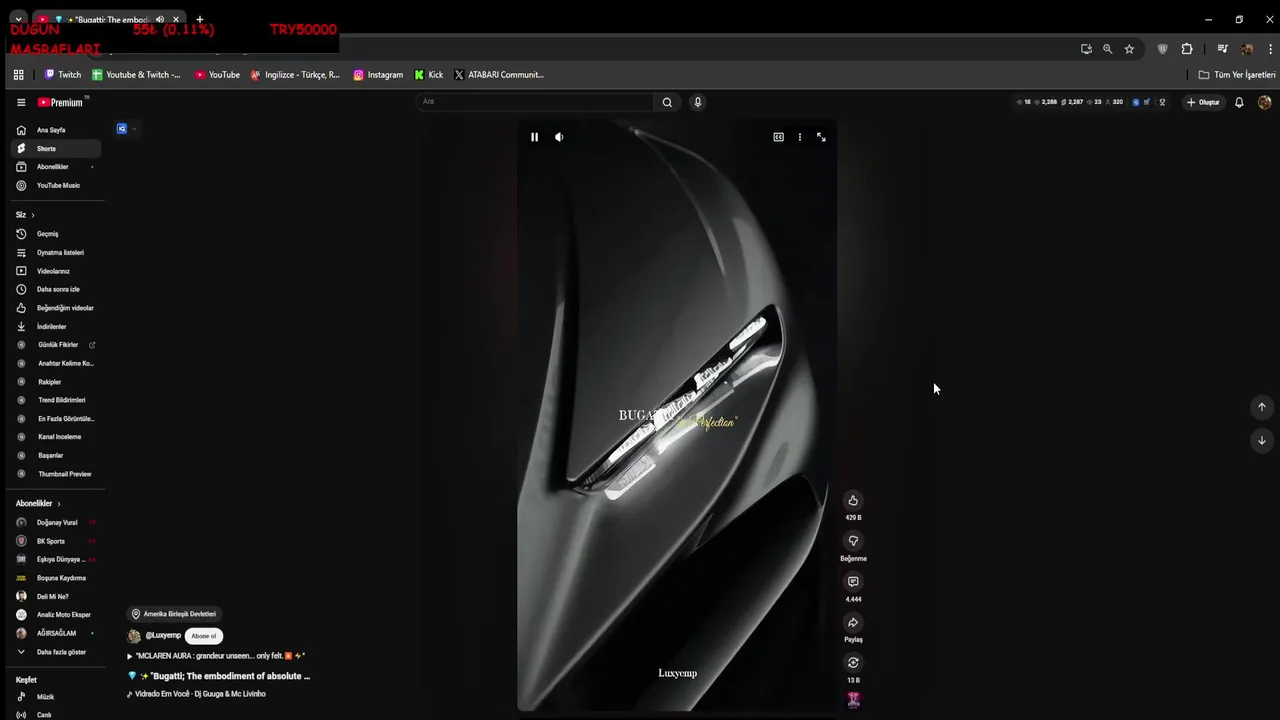Expand Daha fazla göster subscriptions
Screen dimensions: 1280x720
(56, 652)
